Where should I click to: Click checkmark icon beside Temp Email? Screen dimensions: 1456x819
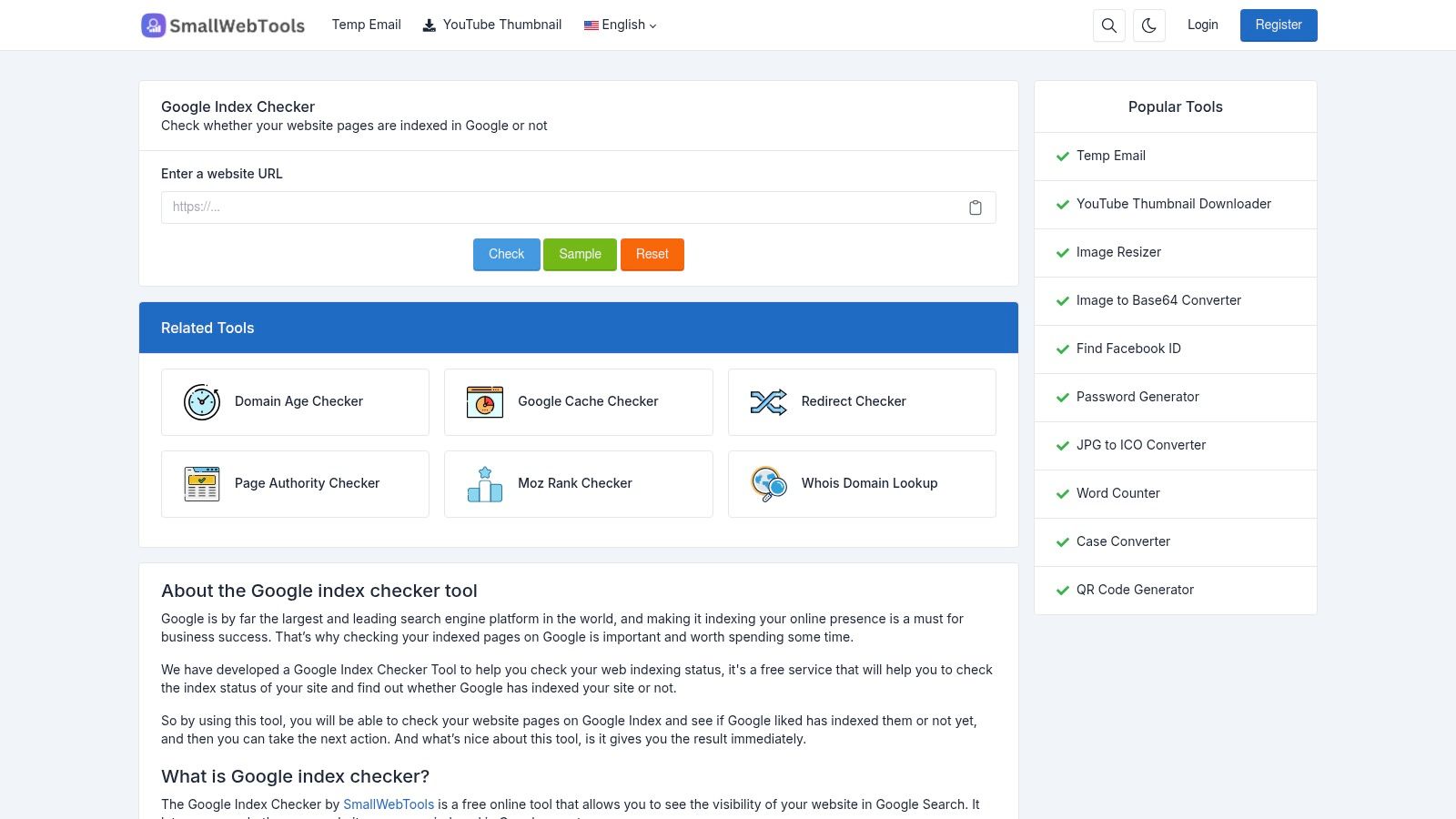[x=1062, y=157]
